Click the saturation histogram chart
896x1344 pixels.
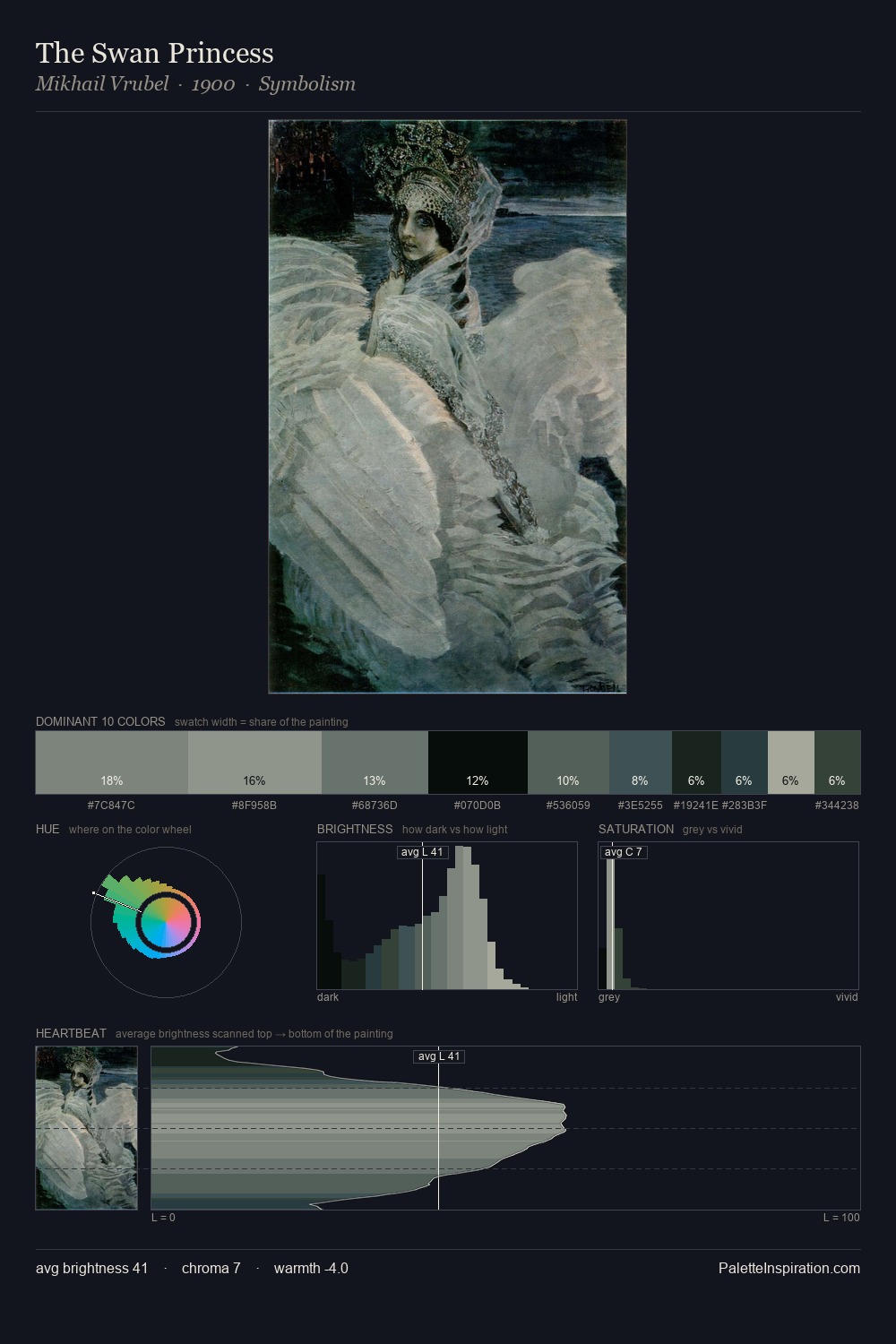(x=728, y=916)
